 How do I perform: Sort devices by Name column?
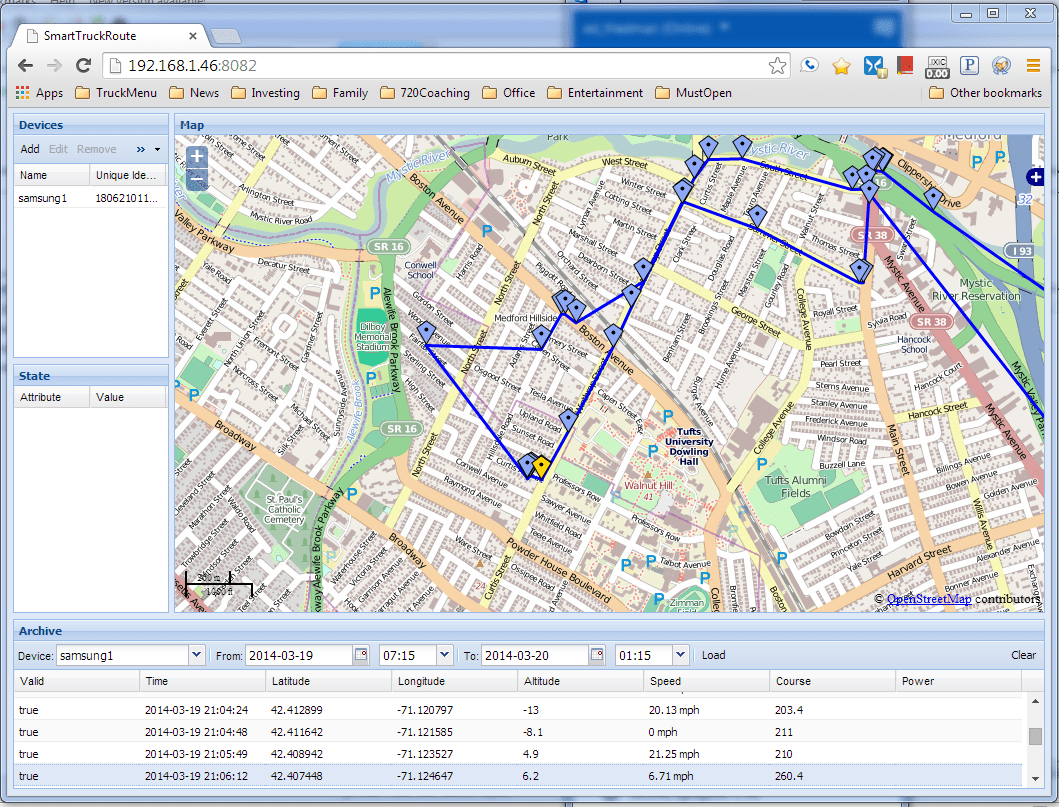click(52, 175)
